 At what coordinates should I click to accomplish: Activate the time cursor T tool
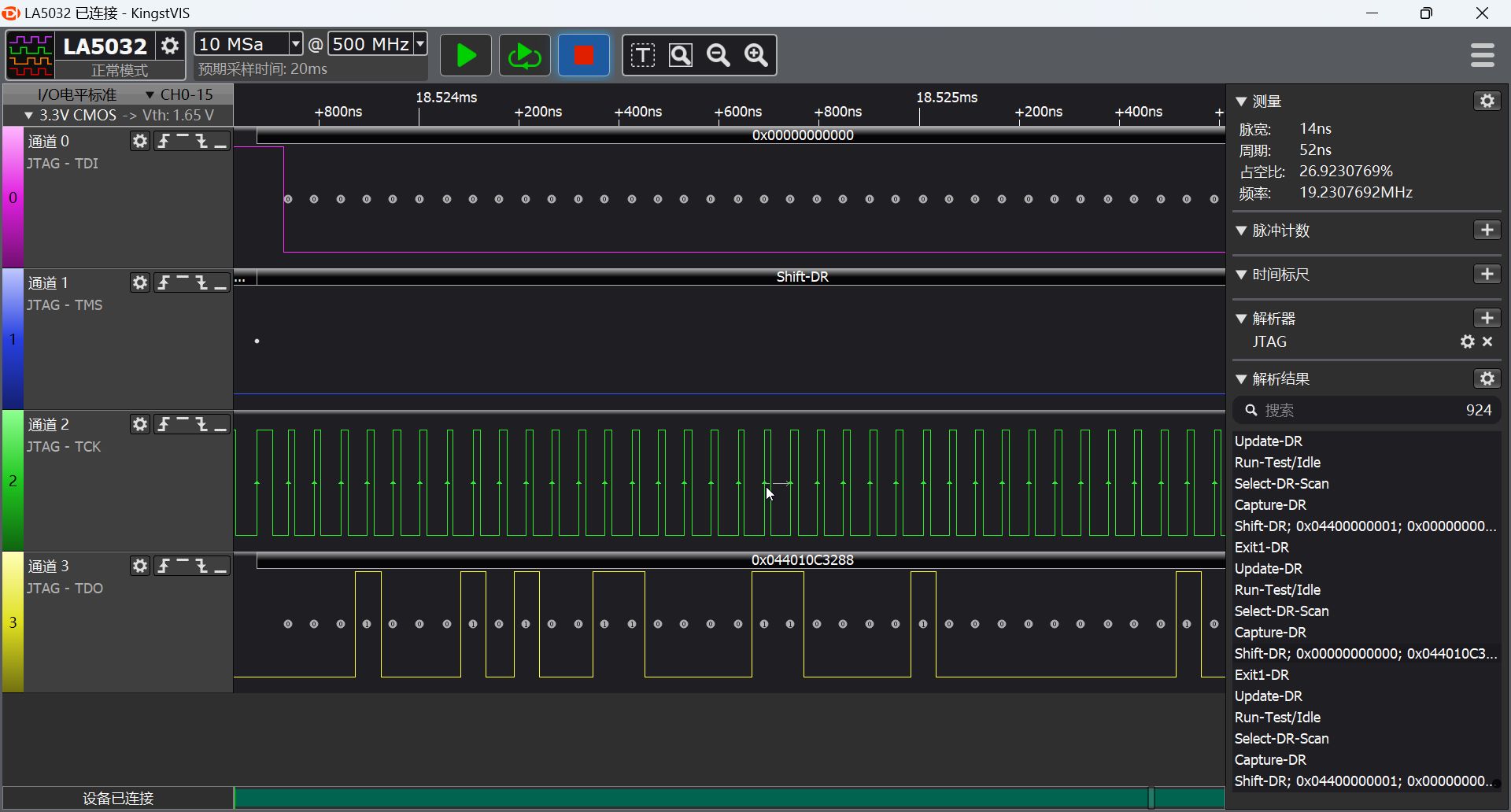tap(643, 55)
